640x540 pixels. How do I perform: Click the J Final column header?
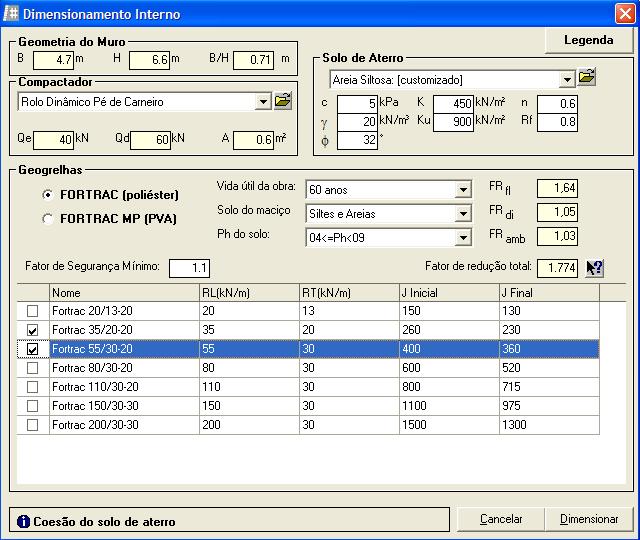pyautogui.click(x=549, y=293)
